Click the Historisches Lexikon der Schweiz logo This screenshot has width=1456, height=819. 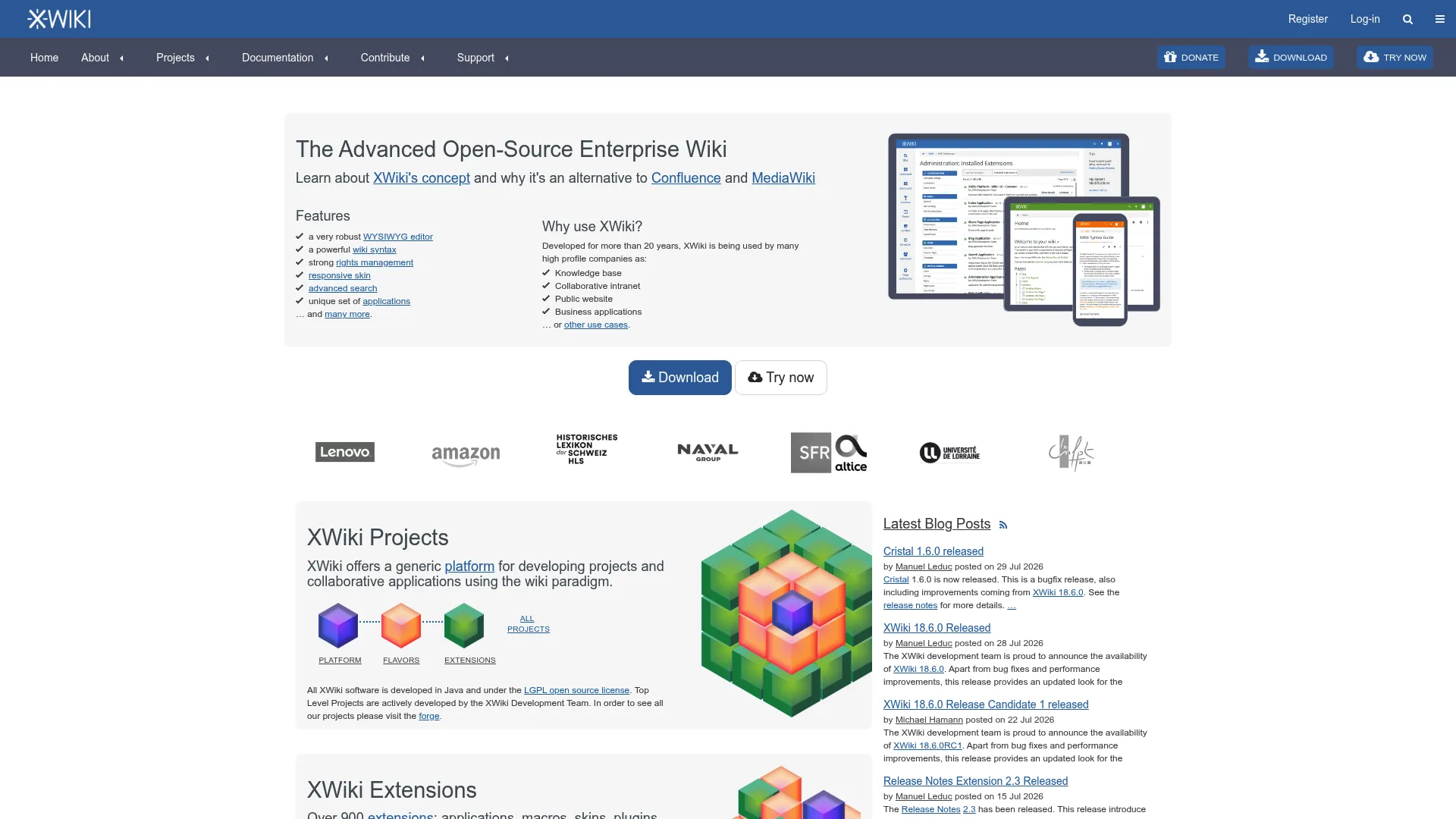pos(587,449)
